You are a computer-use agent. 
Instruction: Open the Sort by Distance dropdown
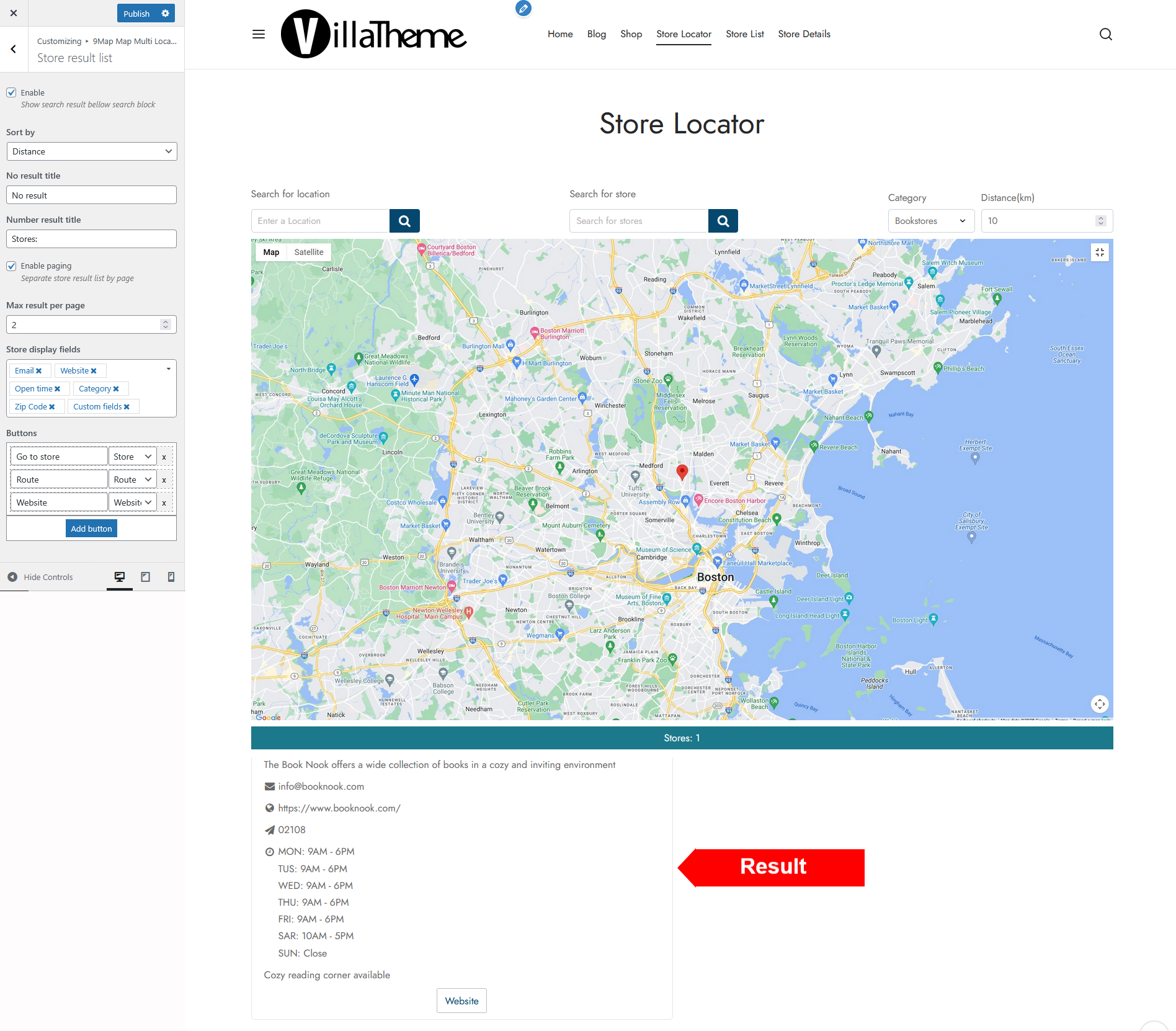(92, 151)
